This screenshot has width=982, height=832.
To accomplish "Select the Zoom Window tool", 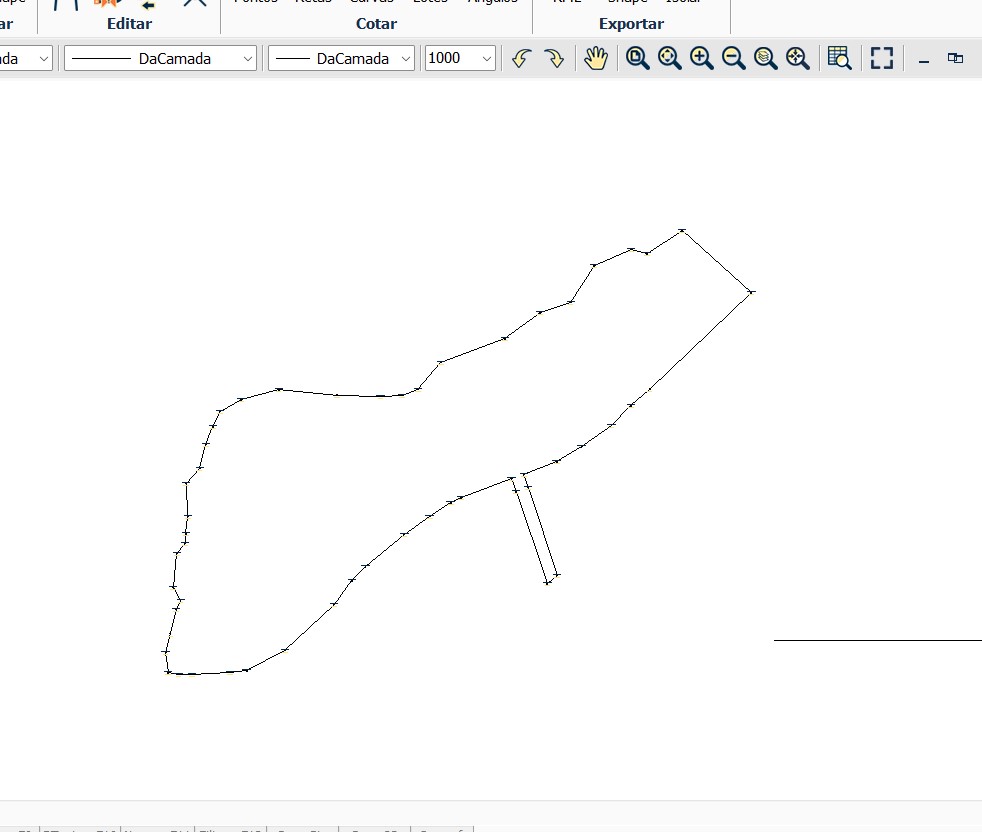I will pyautogui.click(x=637, y=58).
